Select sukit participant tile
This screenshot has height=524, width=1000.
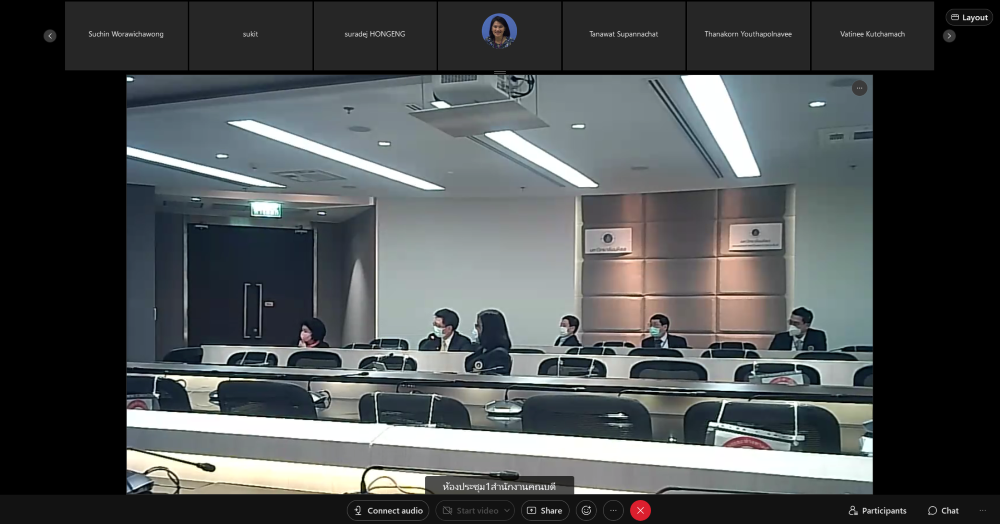(x=250, y=35)
